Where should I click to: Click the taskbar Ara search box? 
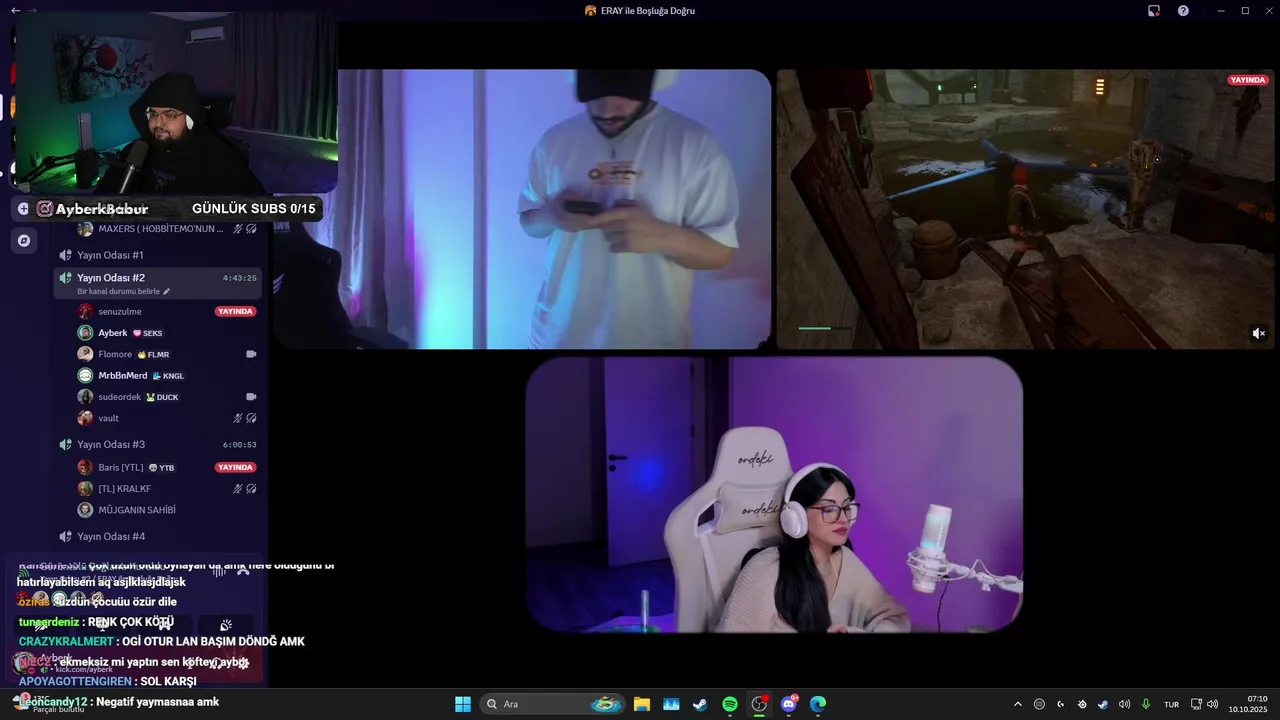coord(553,704)
